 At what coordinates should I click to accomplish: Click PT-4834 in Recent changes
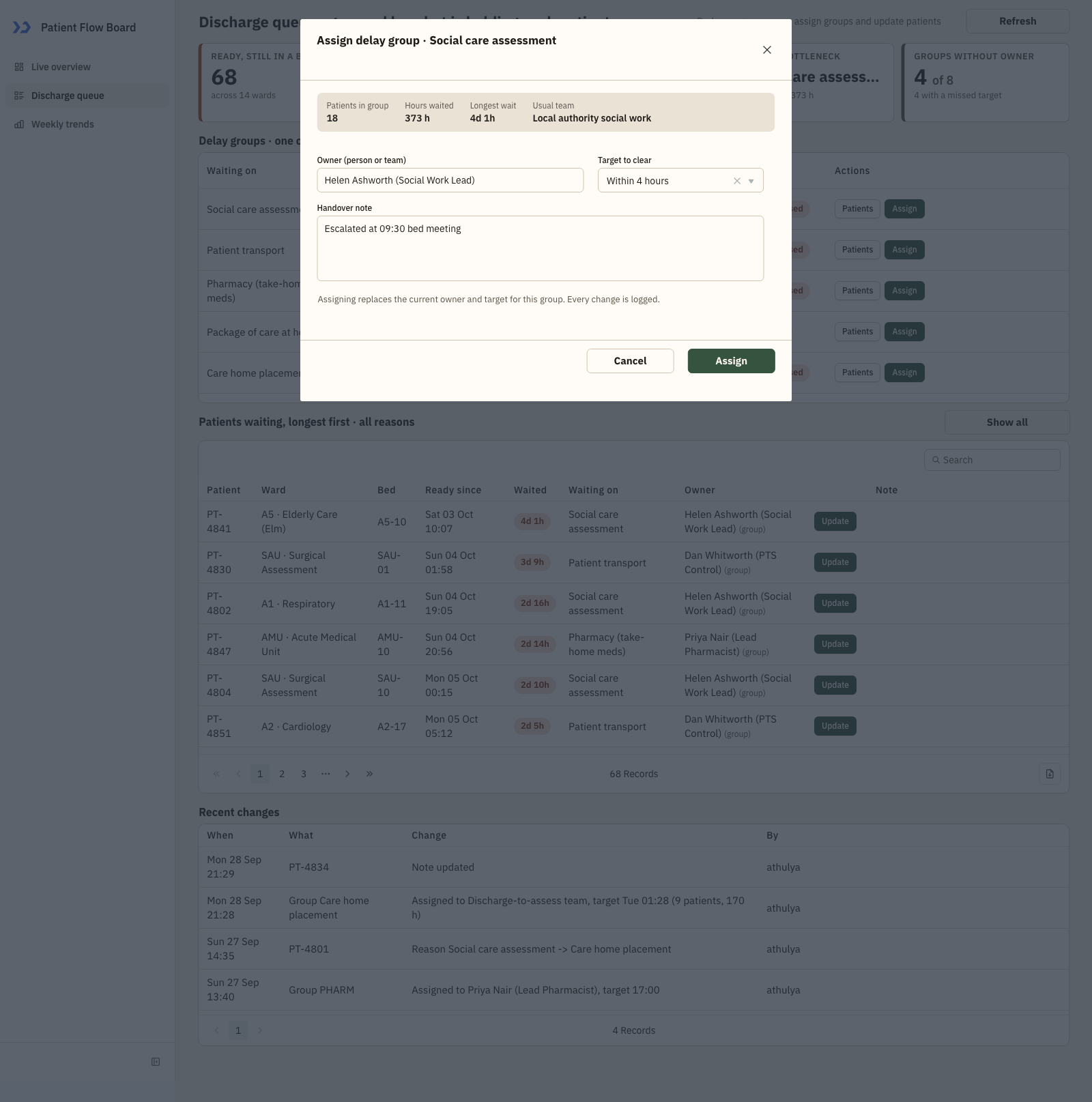308,867
